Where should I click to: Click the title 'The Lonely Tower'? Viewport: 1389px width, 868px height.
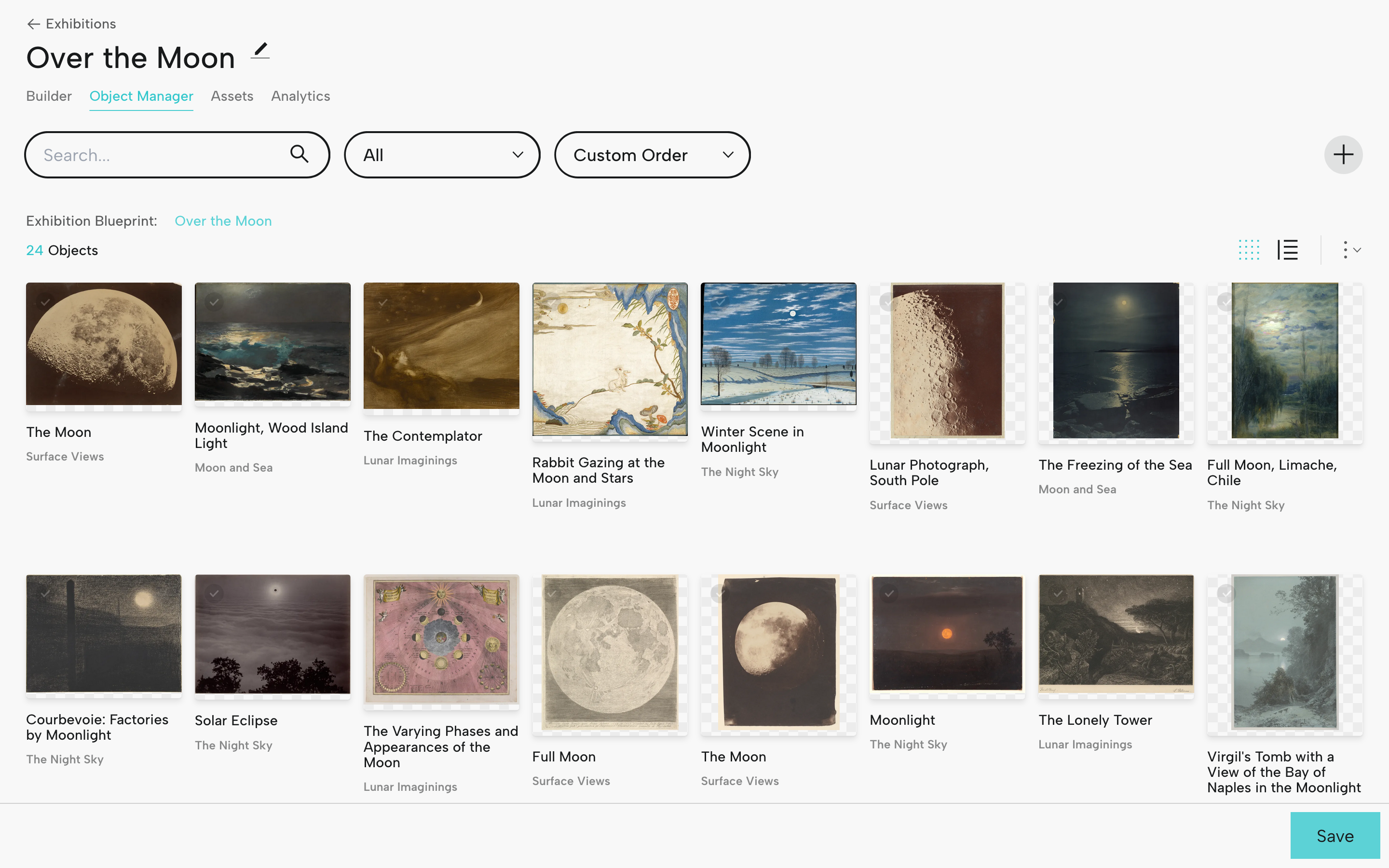(x=1095, y=720)
